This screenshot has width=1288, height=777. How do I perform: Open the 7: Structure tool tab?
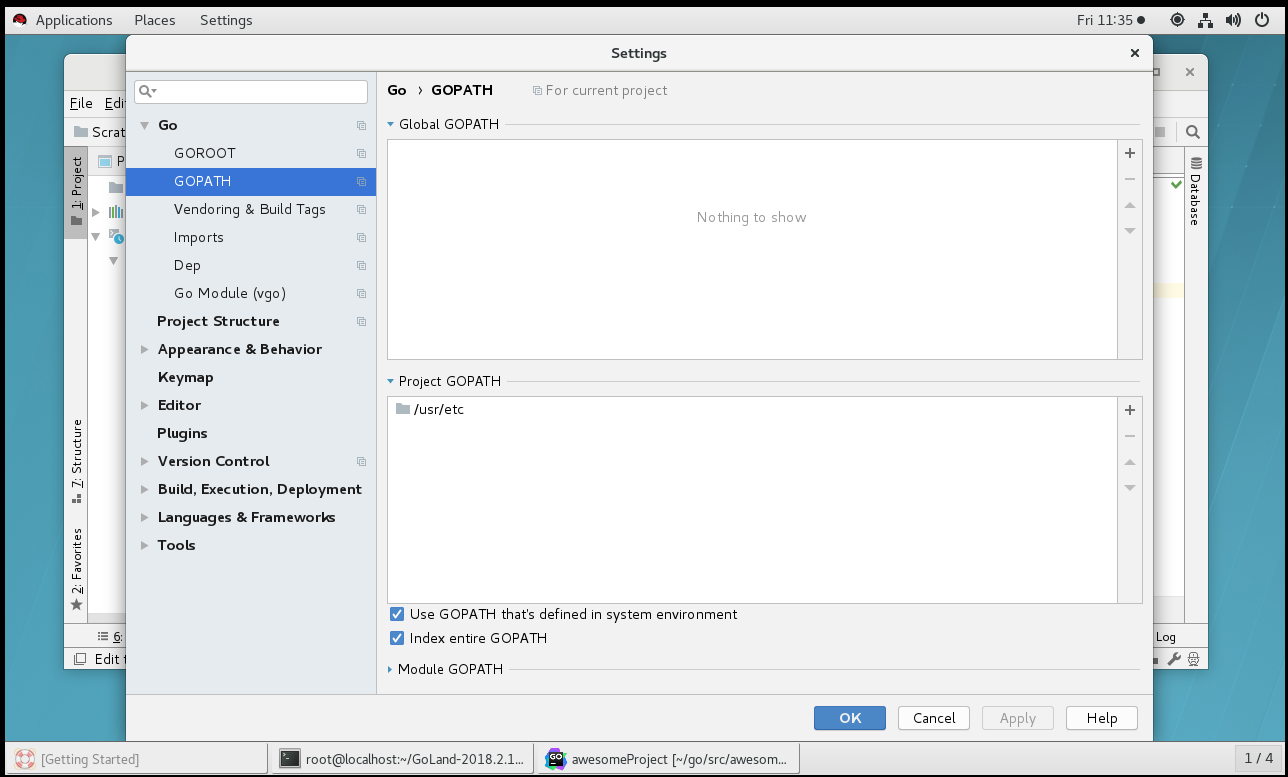pyautogui.click(x=76, y=461)
